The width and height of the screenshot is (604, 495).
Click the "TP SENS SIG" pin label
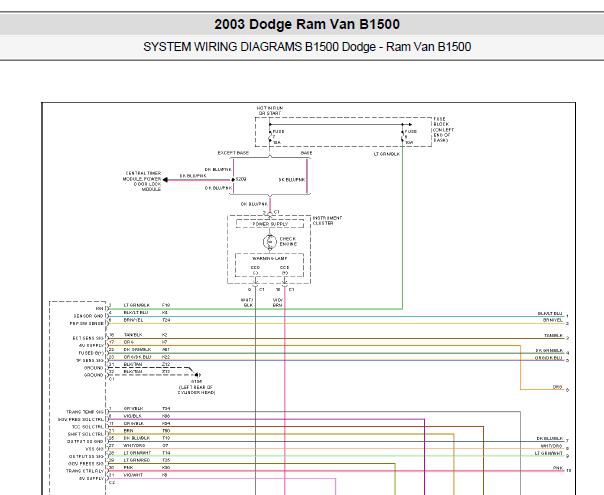pyautogui.click(x=90, y=361)
